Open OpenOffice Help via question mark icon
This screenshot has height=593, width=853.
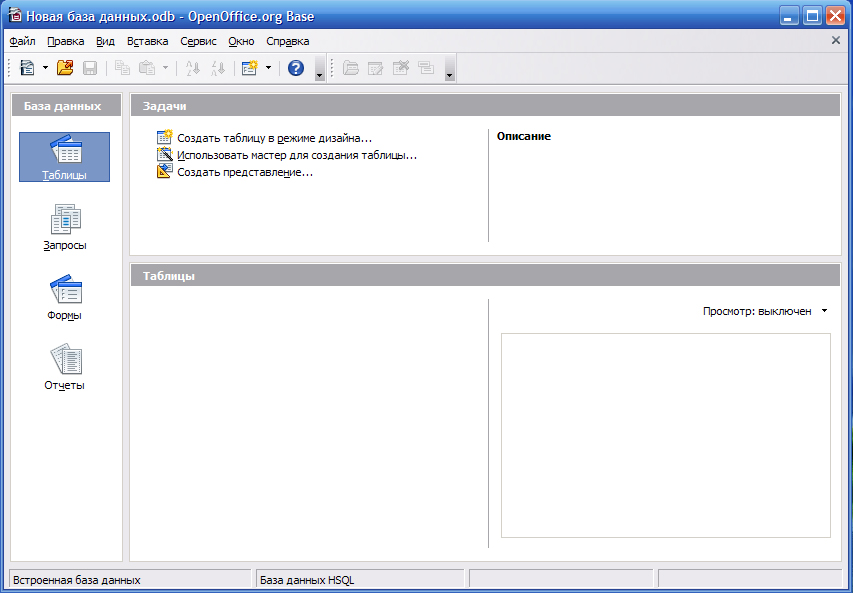click(296, 68)
